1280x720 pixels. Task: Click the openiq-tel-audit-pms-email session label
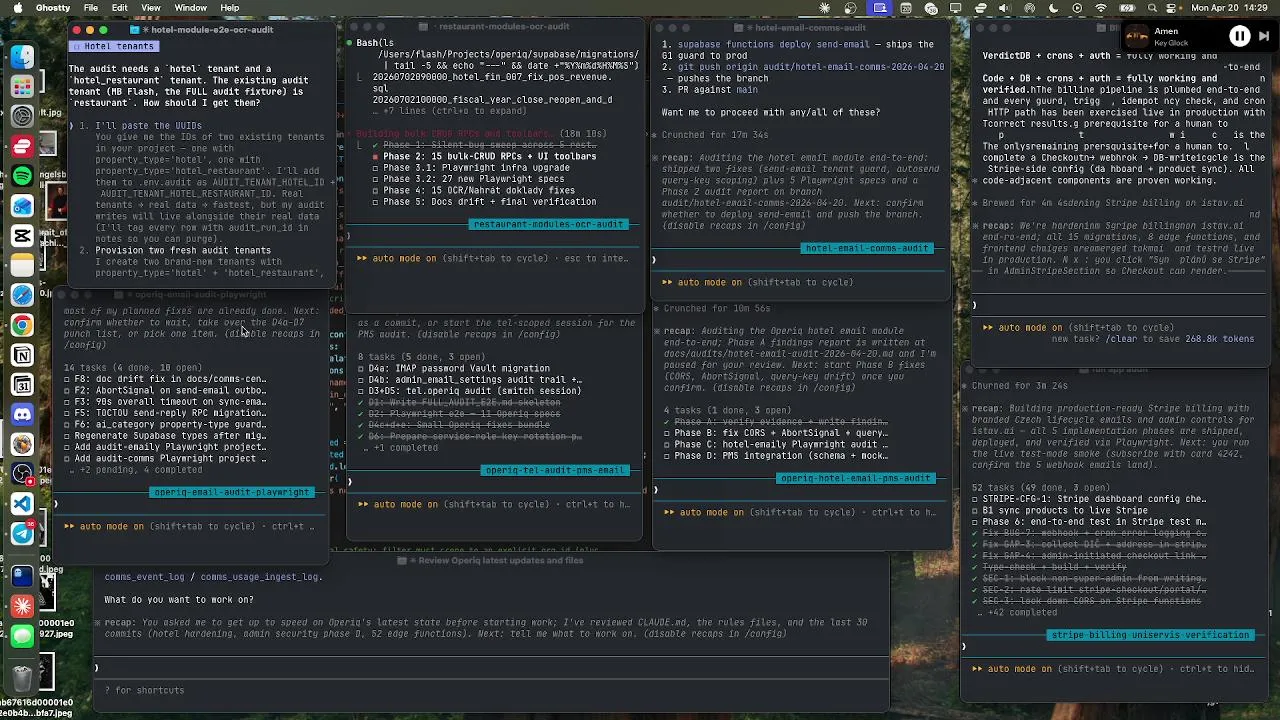(x=556, y=470)
